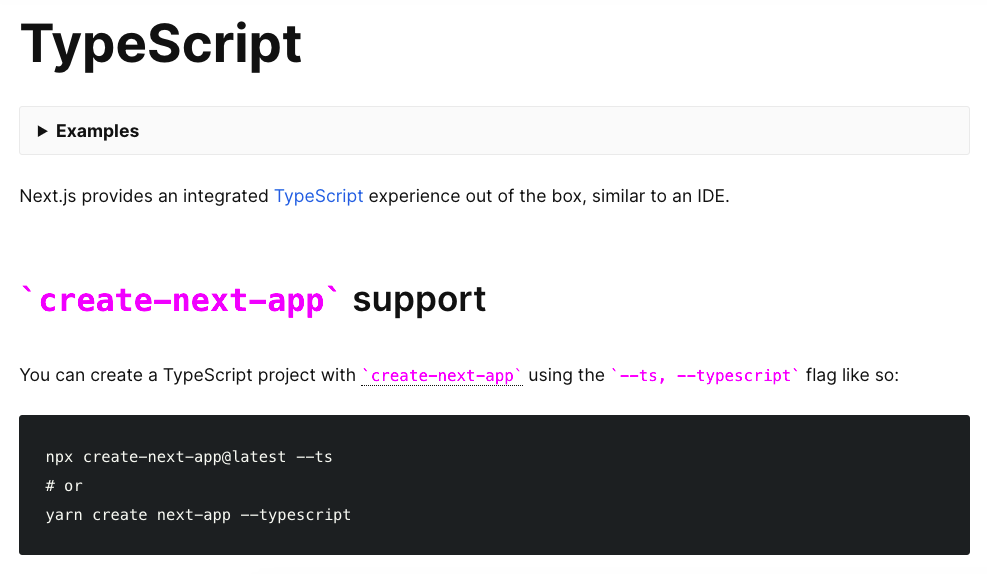This screenshot has width=987, height=574.
Task: Click the words 'flag like so:'
Action: (852, 375)
